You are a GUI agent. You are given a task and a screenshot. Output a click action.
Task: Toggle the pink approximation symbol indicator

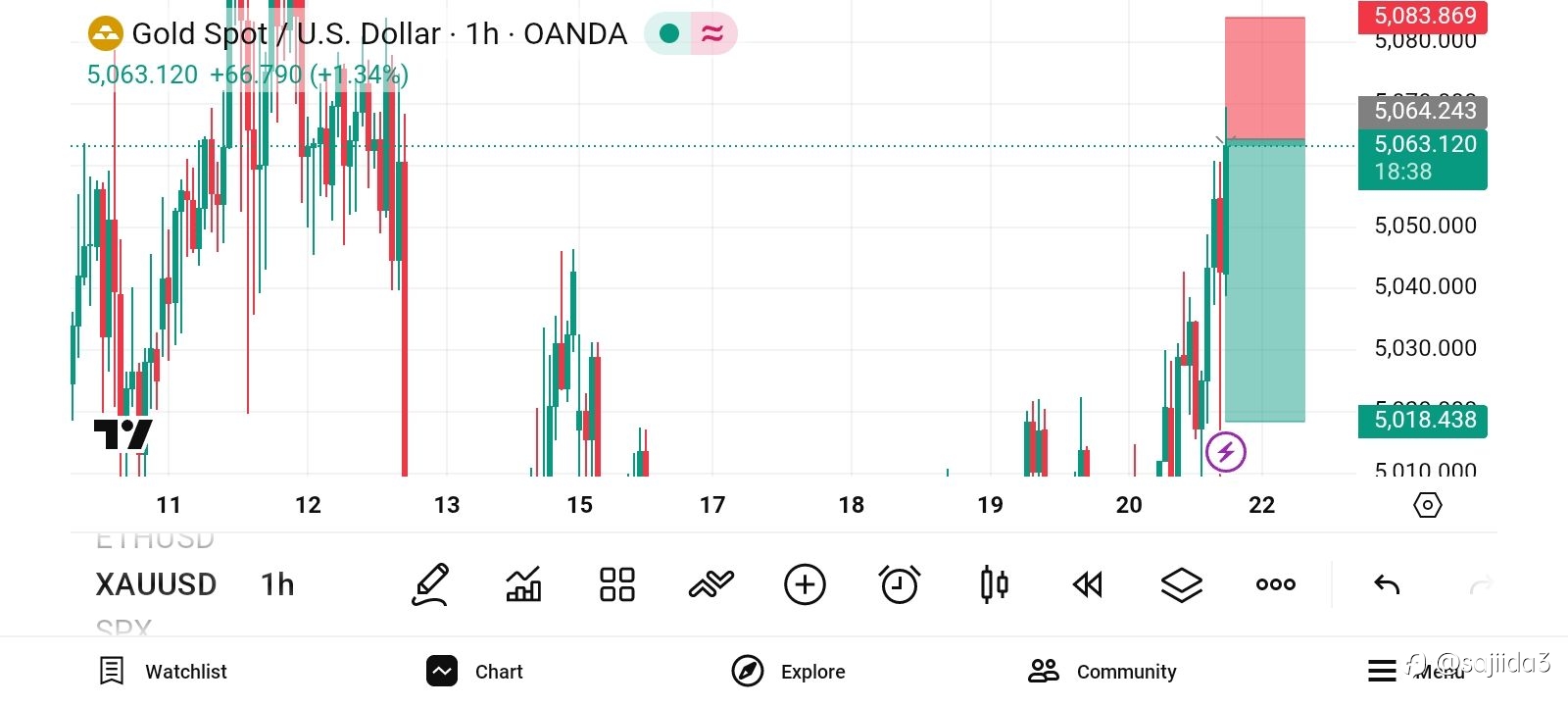tap(712, 34)
